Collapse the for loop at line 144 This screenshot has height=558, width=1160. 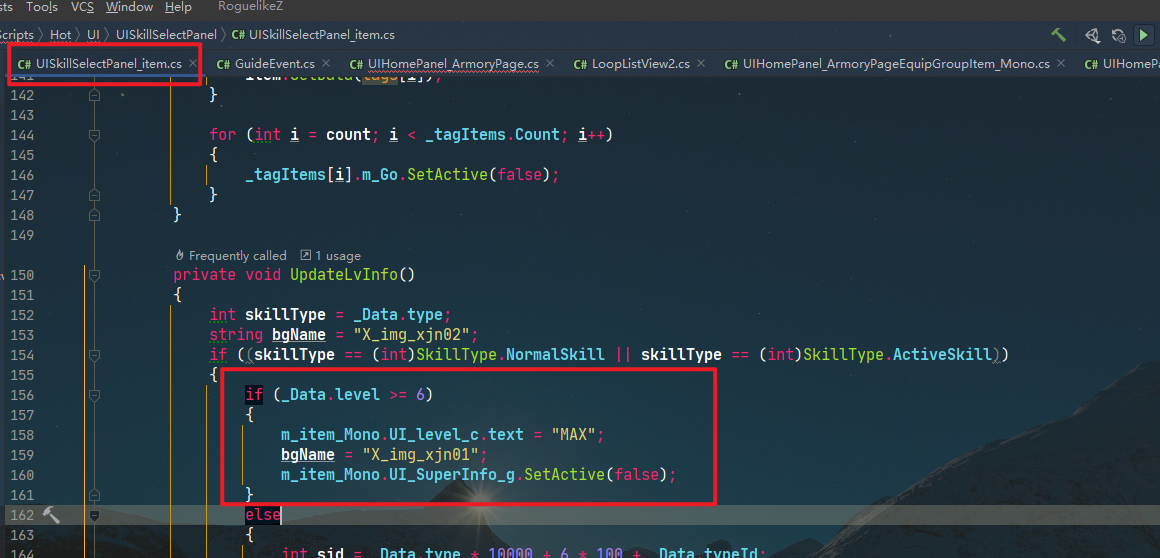[x=94, y=135]
